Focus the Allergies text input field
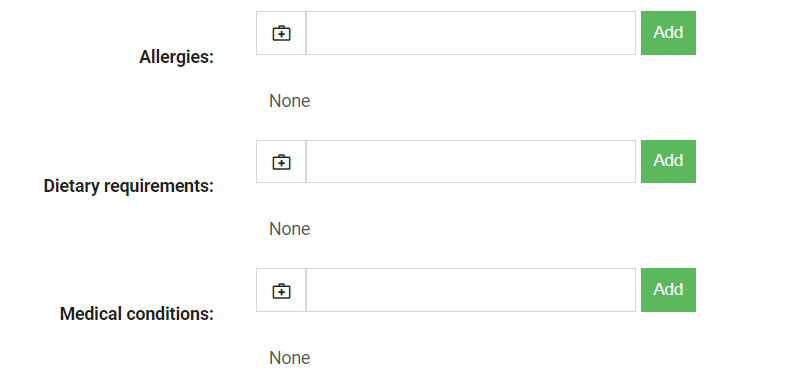803x382 pixels. 471,33
